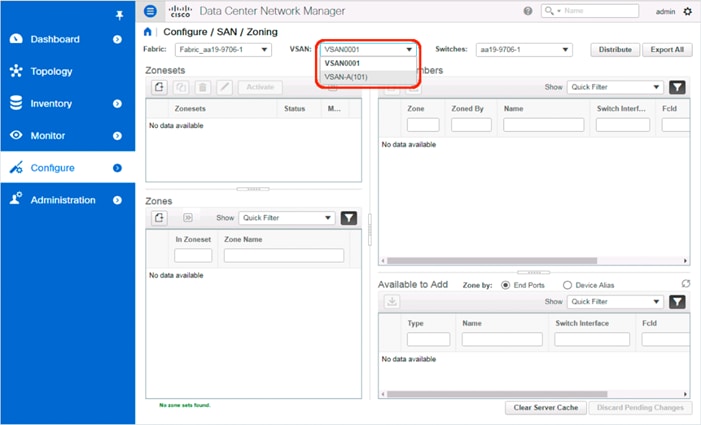Click Clear Server Cache button
701x425 pixels.
545,408
